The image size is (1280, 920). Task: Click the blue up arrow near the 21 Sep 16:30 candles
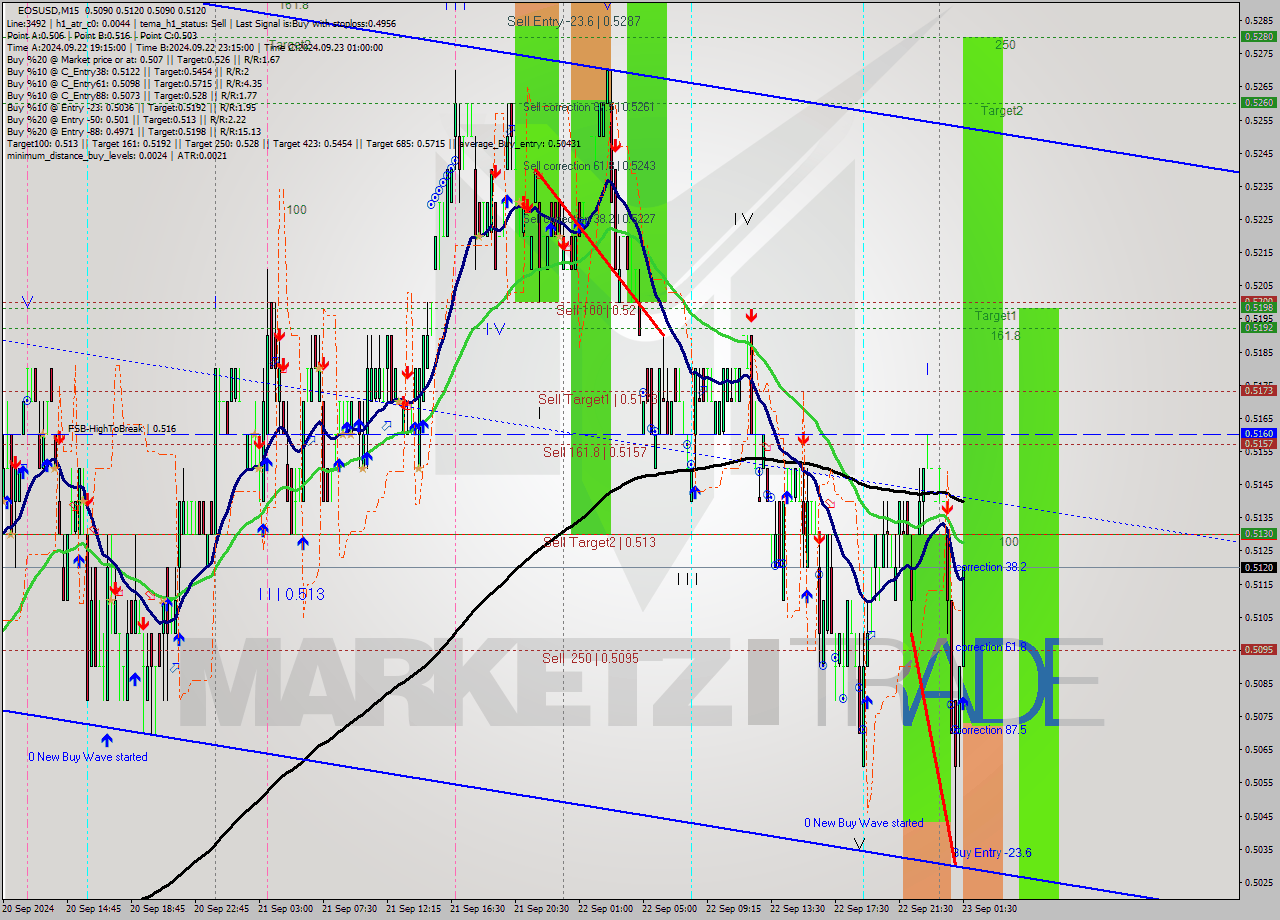point(508,200)
